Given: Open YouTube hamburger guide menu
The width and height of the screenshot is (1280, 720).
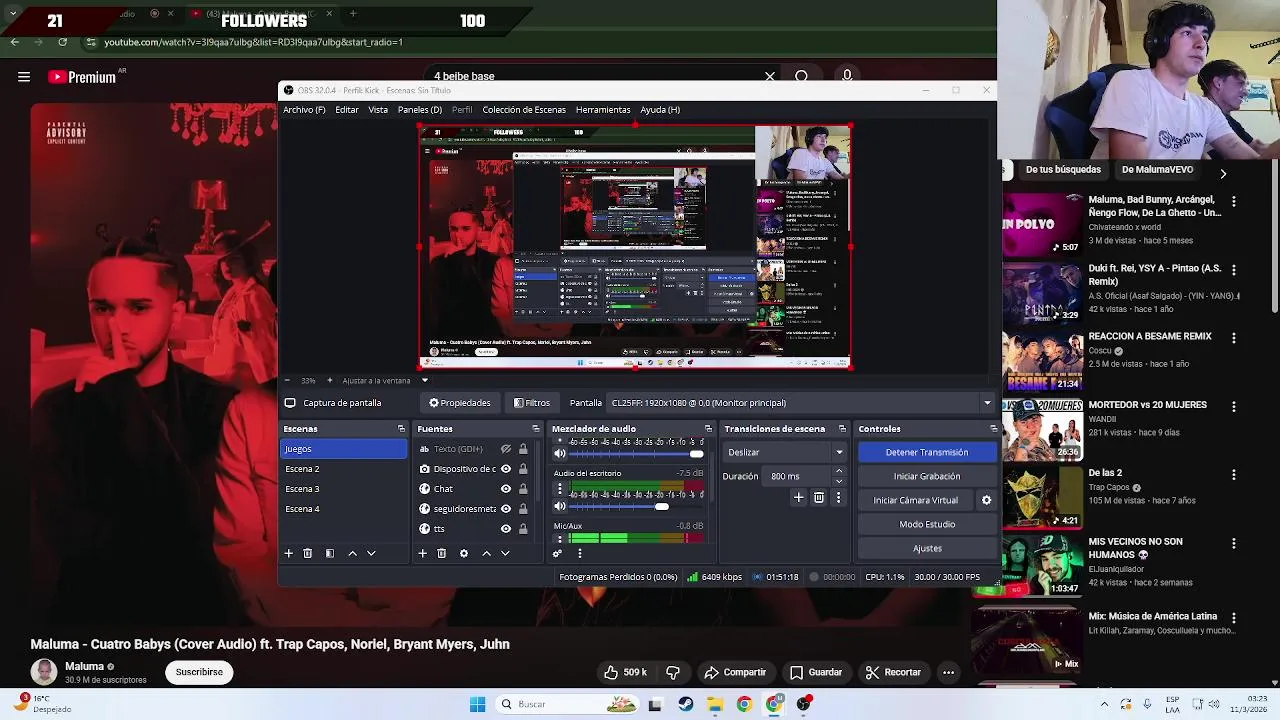Looking at the screenshot, I should [x=24, y=77].
